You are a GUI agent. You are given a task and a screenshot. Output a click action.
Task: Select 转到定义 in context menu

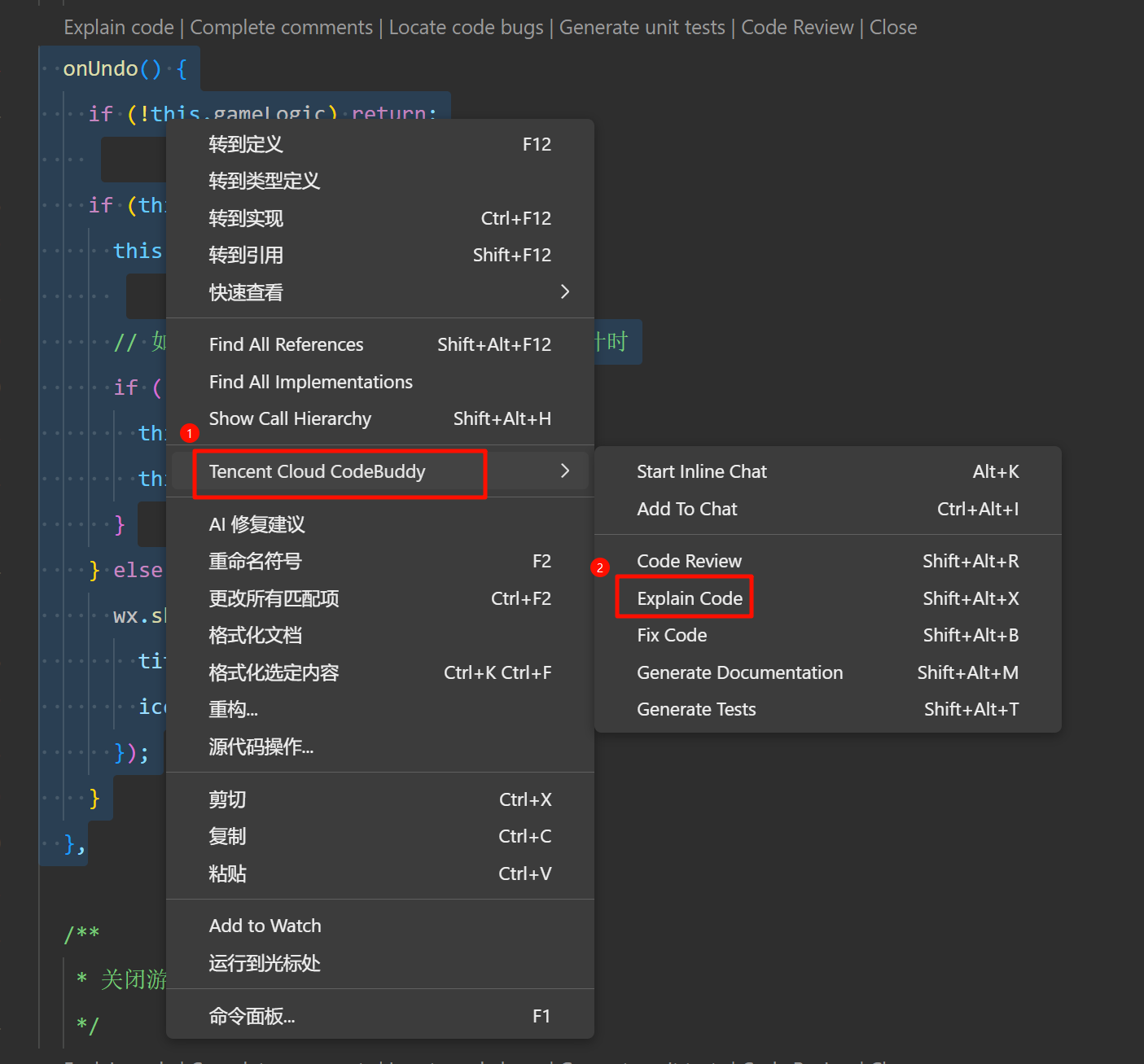[x=246, y=144]
